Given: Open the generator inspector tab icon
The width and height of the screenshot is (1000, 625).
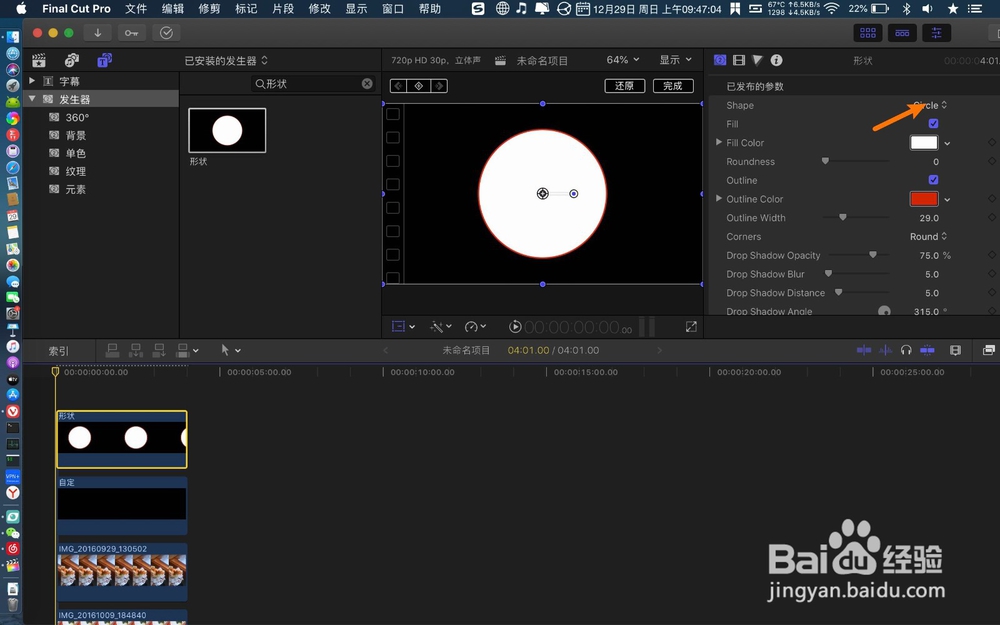Looking at the screenshot, I should [720, 60].
